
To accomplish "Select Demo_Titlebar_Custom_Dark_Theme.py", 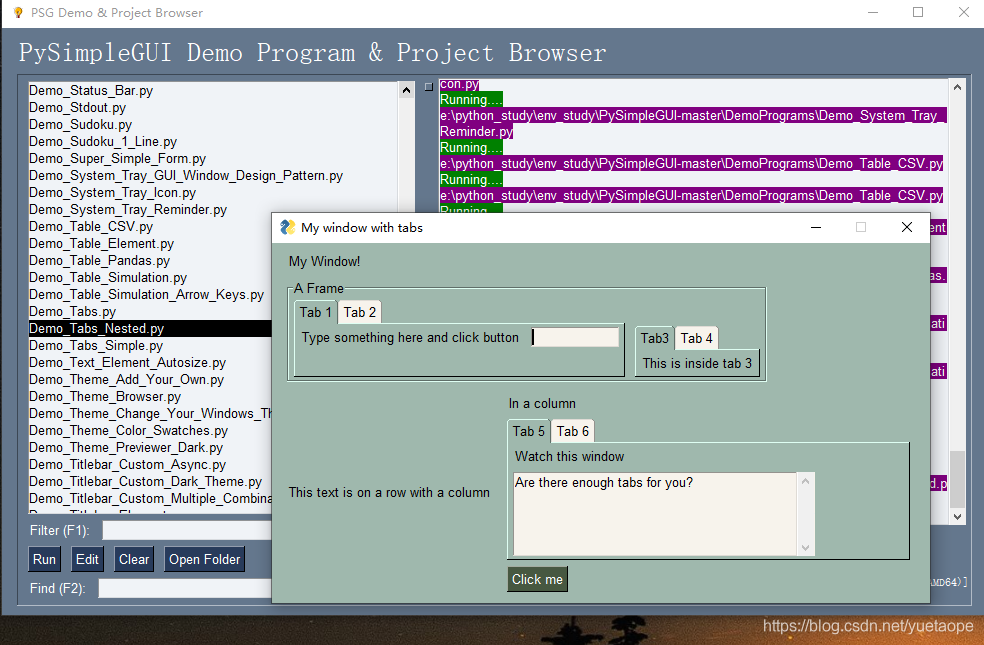I will [146, 481].
